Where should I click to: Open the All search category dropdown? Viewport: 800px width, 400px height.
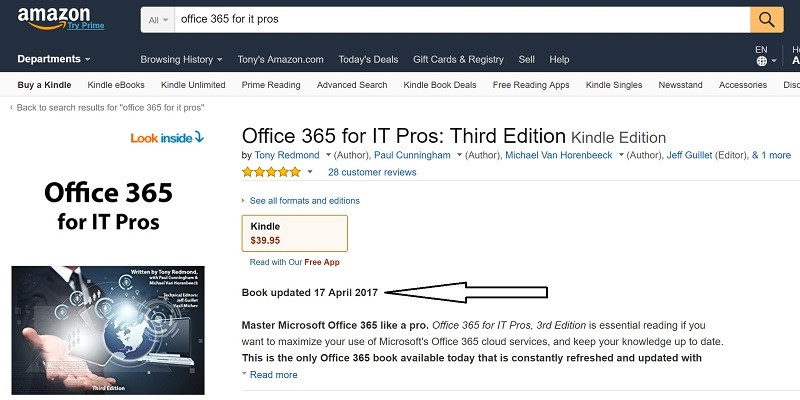pyautogui.click(x=158, y=19)
